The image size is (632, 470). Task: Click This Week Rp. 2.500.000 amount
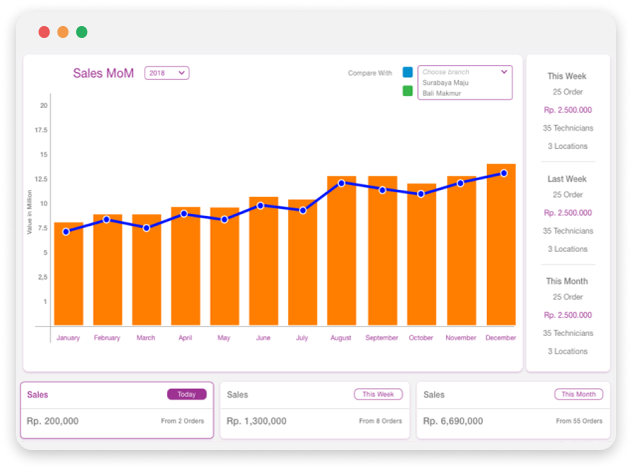coord(567,110)
